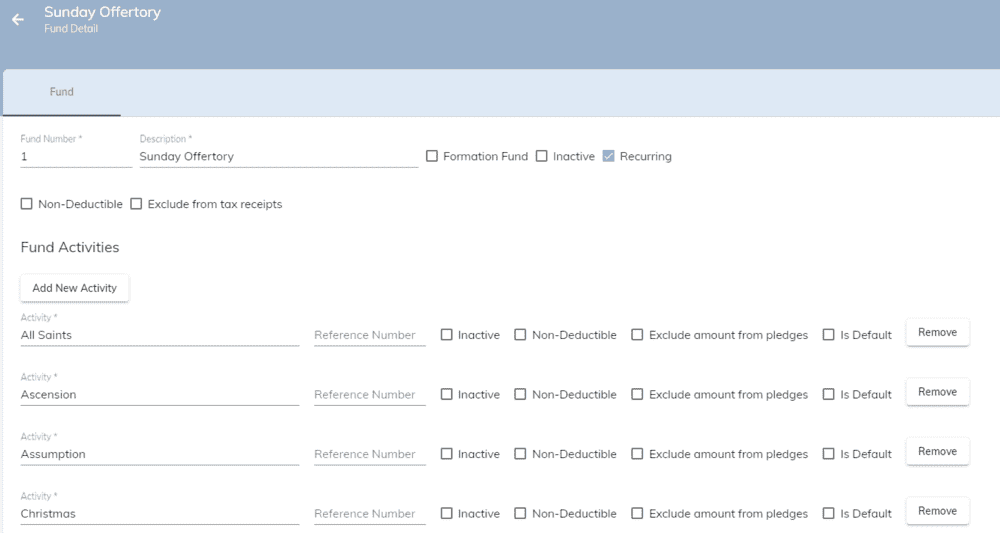Tick the fund-level Non-Deductible checkbox
The width and height of the screenshot is (1000, 533).
(x=27, y=204)
